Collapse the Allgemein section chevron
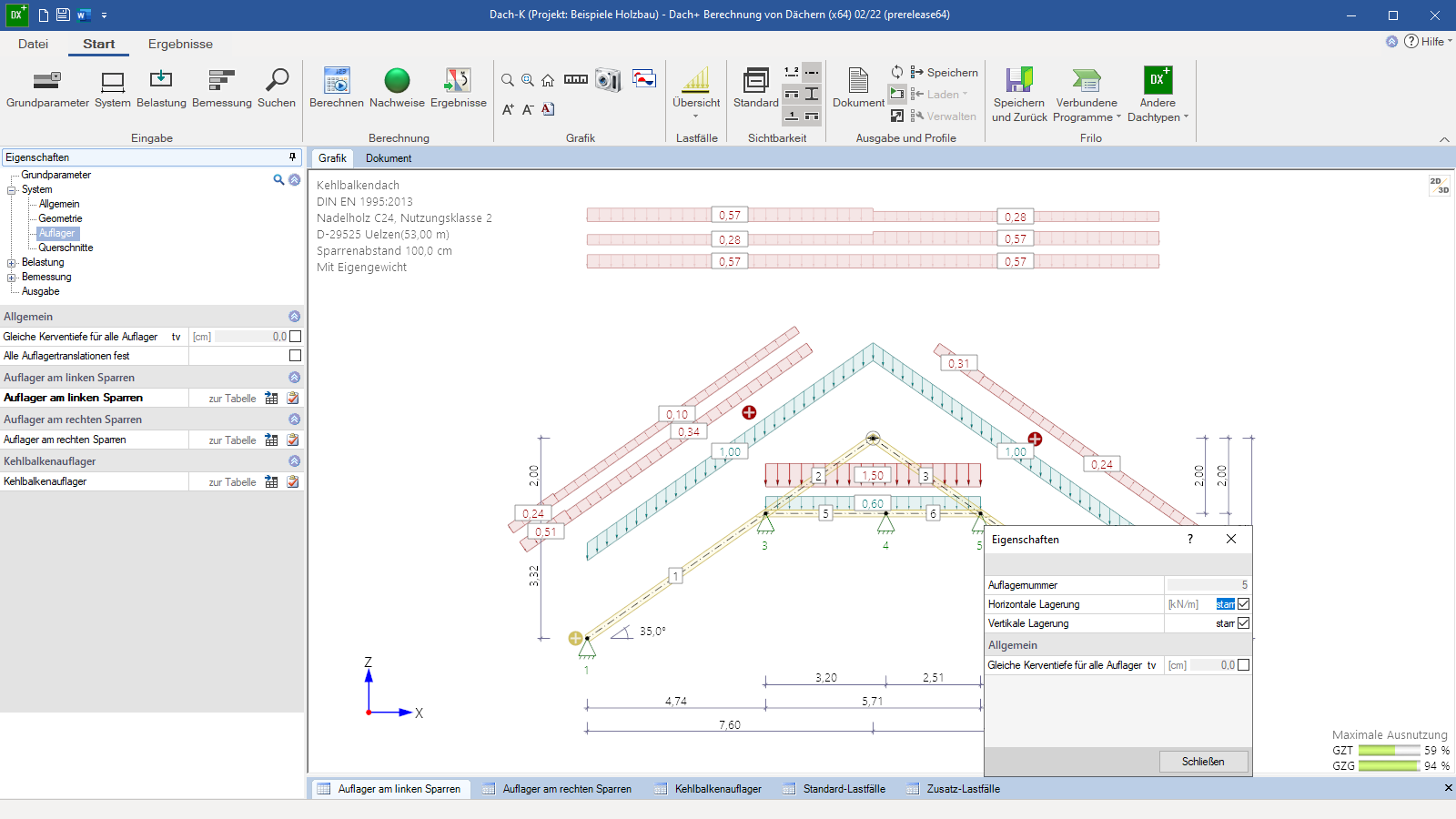 pos(294,316)
